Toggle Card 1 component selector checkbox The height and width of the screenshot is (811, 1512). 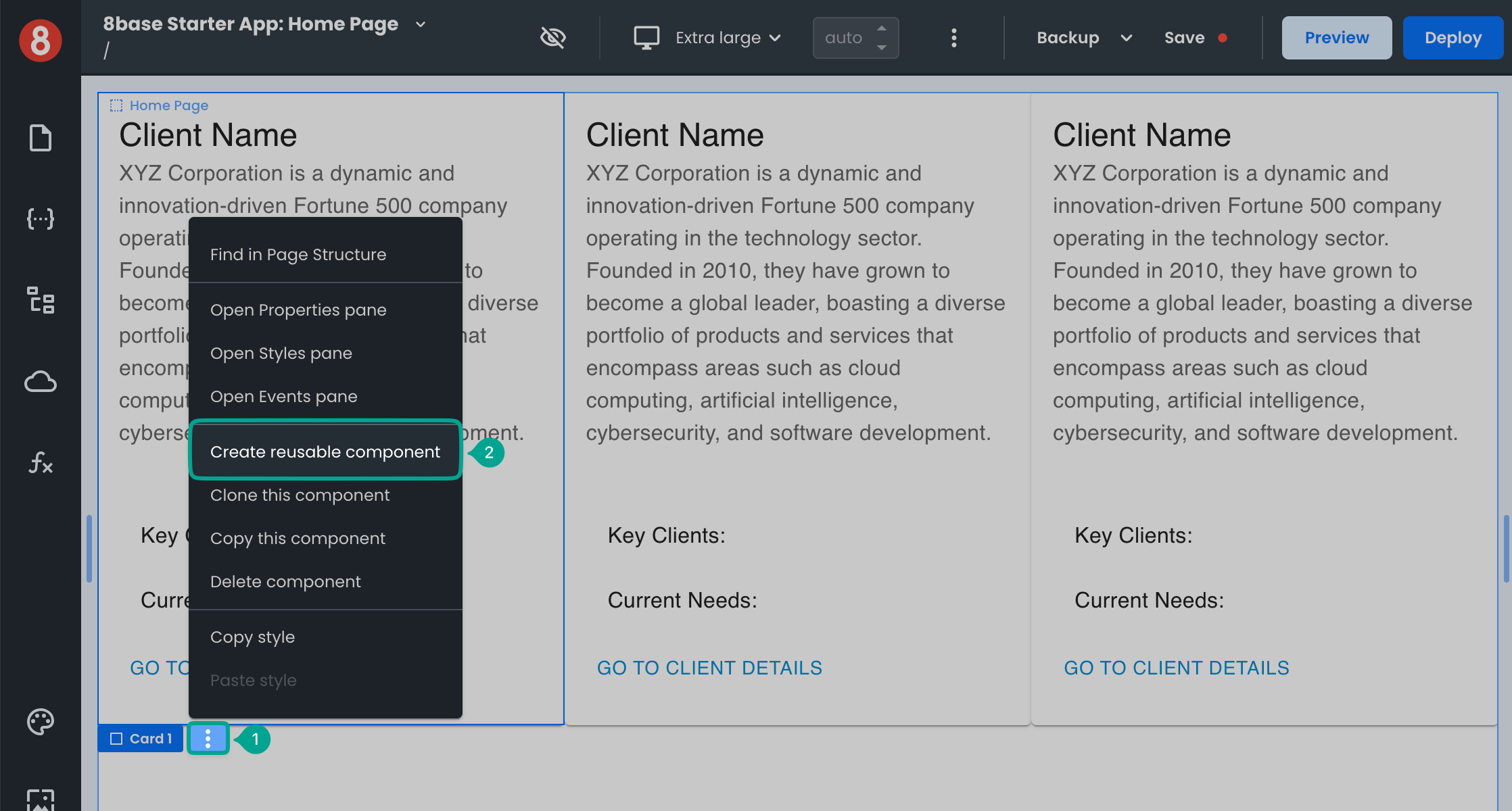pyautogui.click(x=117, y=738)
